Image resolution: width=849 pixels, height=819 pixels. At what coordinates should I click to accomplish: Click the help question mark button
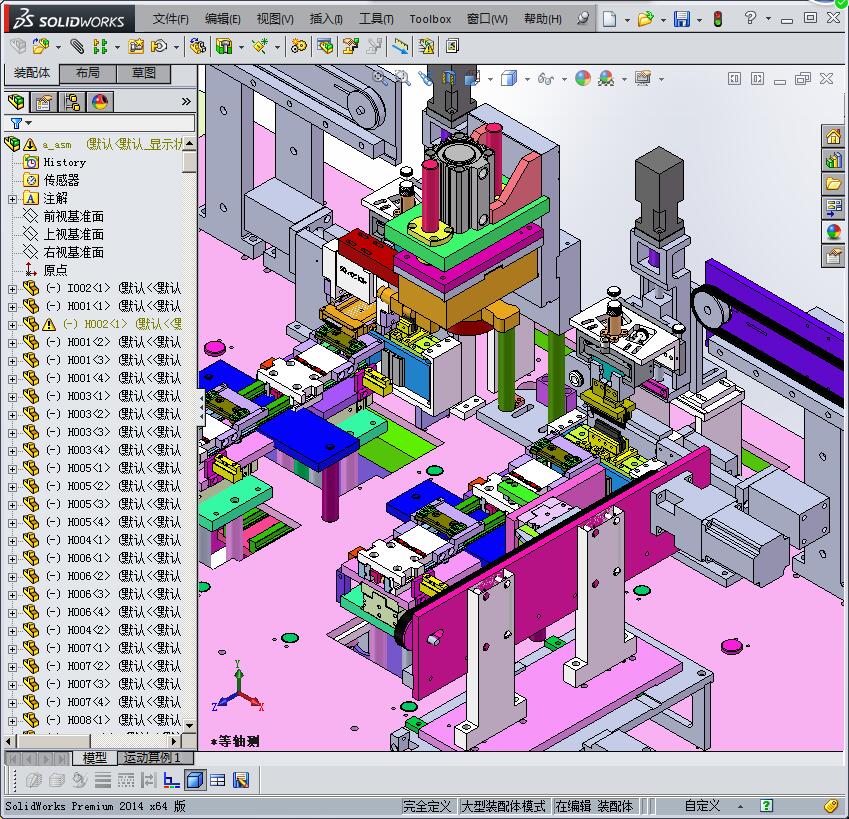click(x=749, y=19)
